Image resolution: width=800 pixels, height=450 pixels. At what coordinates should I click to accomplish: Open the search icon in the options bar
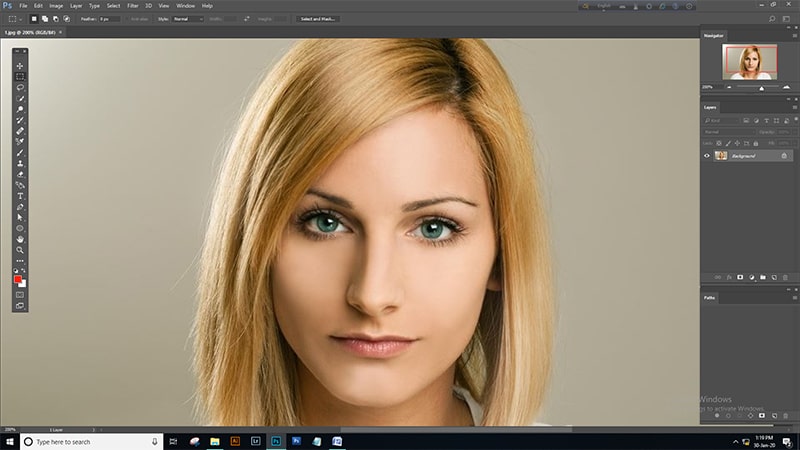[x=772, y=19]
